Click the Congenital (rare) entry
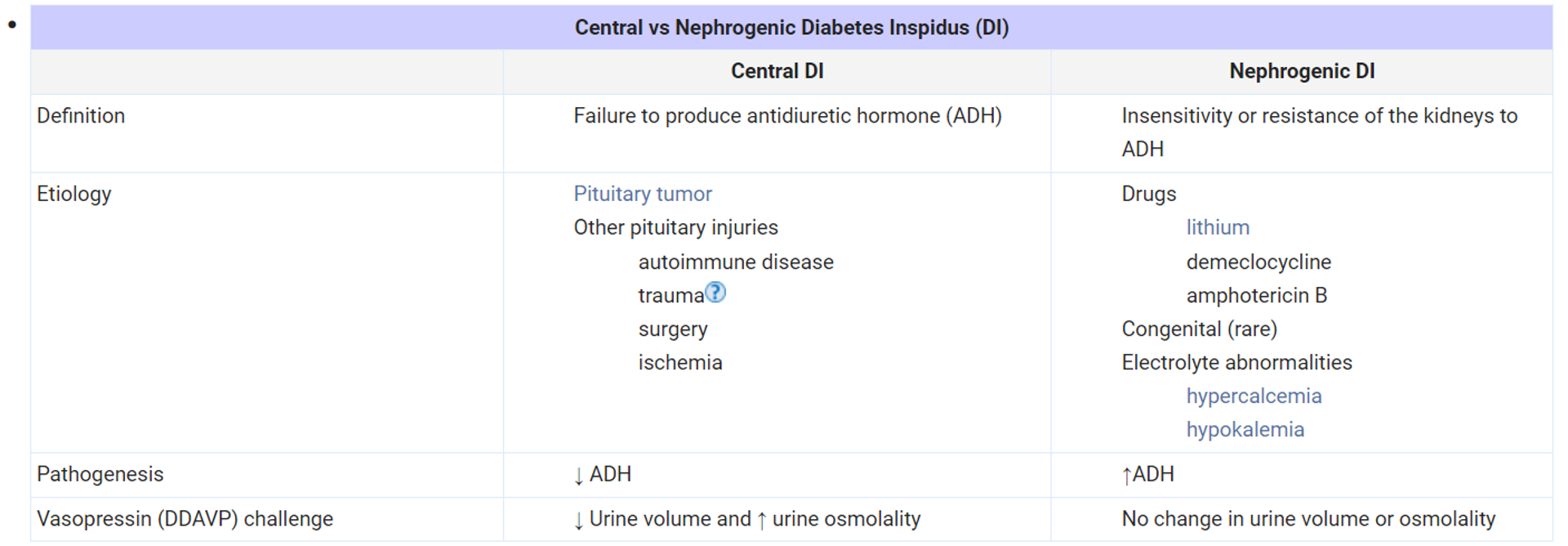 [1199, 329]
